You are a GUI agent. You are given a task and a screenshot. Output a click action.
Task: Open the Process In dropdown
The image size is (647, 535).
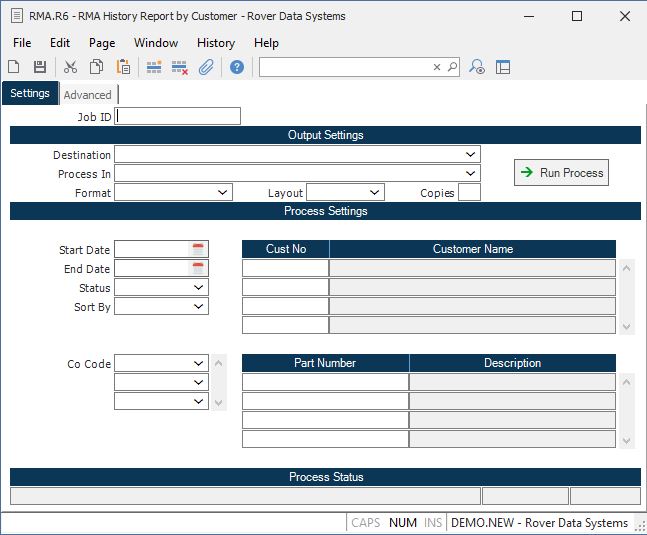tap(470, 174)
